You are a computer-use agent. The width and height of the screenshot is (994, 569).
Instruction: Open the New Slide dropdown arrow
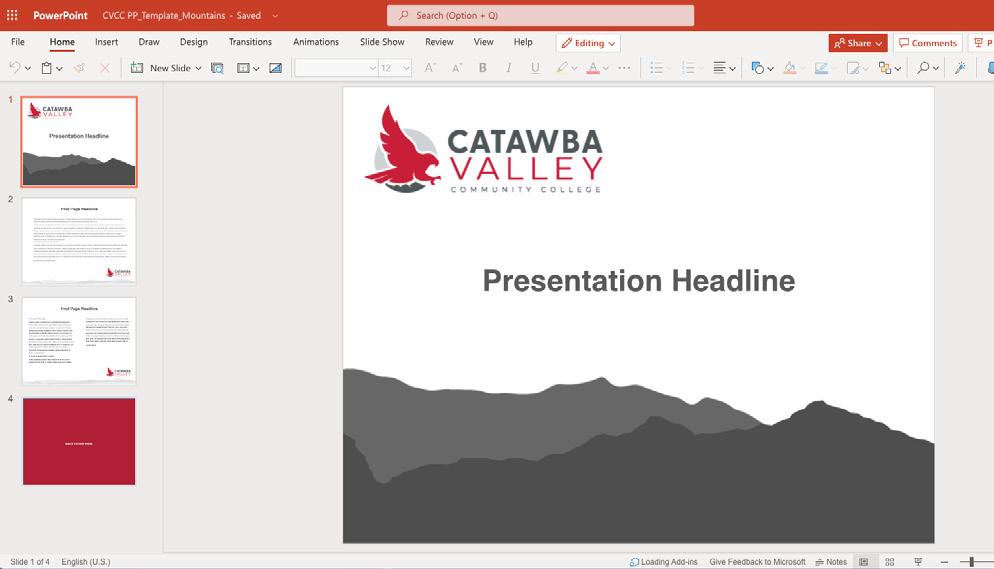[198, 68]
